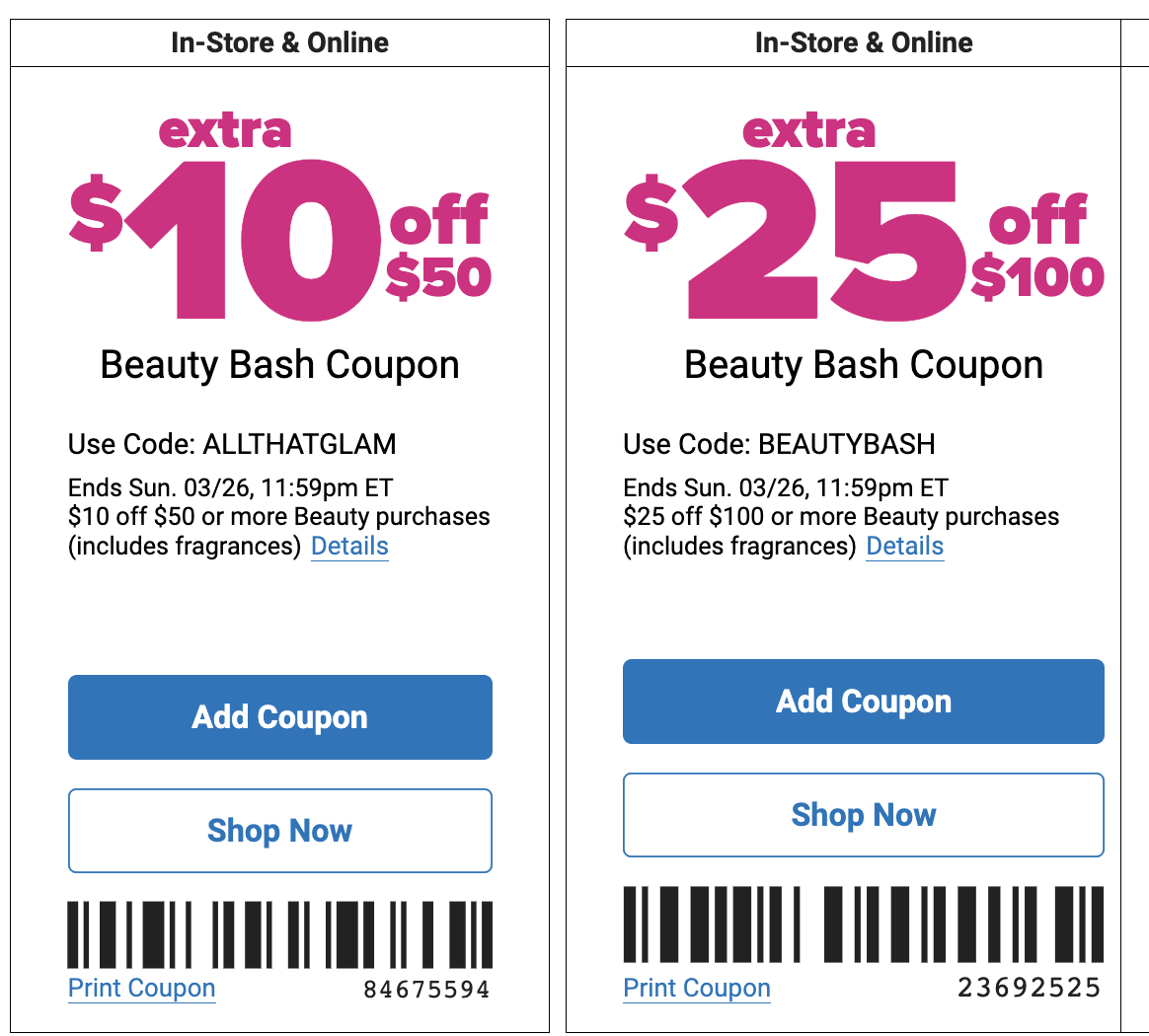Click the first coupon's In-Store & Online header
This screenshot has width=1149, height=1036.
point(279,42)
